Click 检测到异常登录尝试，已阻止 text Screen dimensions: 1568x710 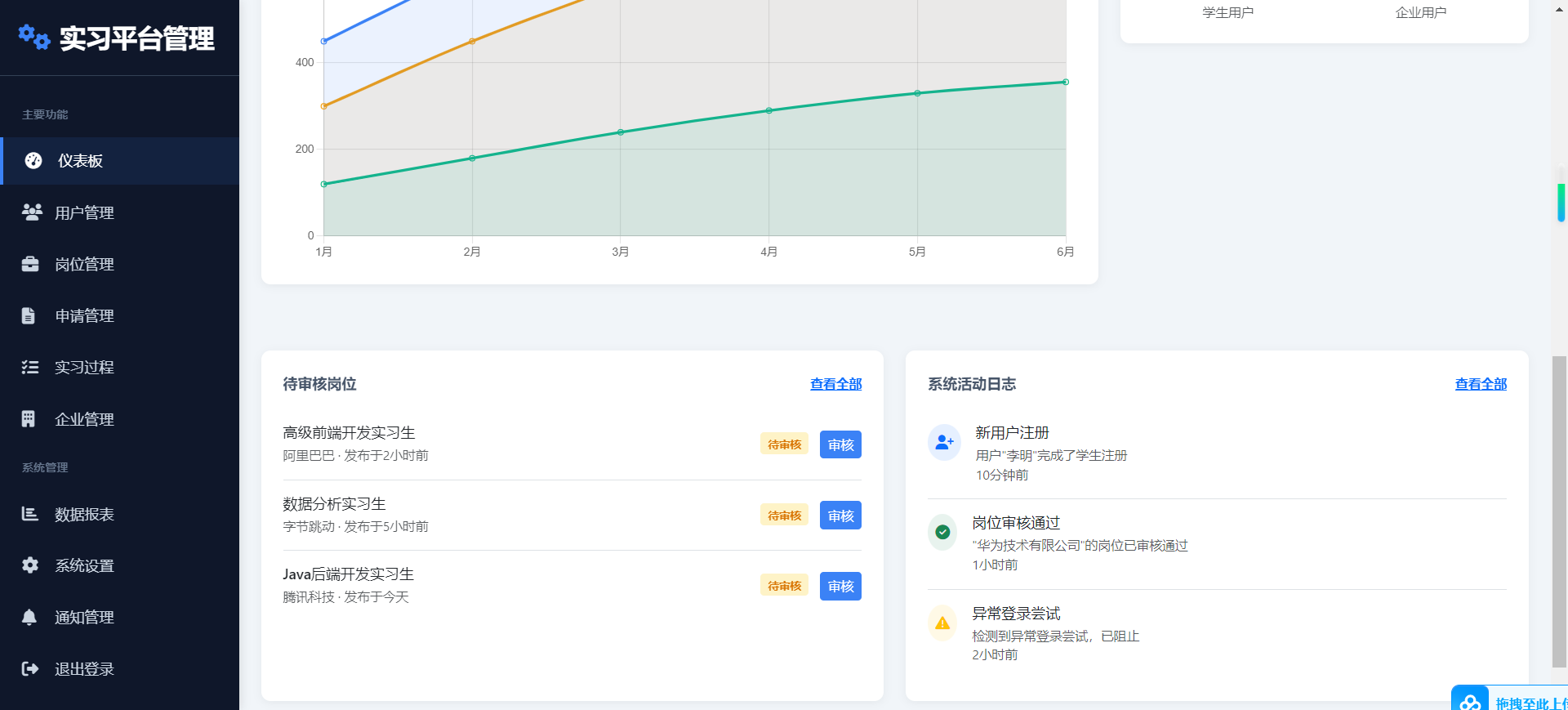coord(1055,636)
